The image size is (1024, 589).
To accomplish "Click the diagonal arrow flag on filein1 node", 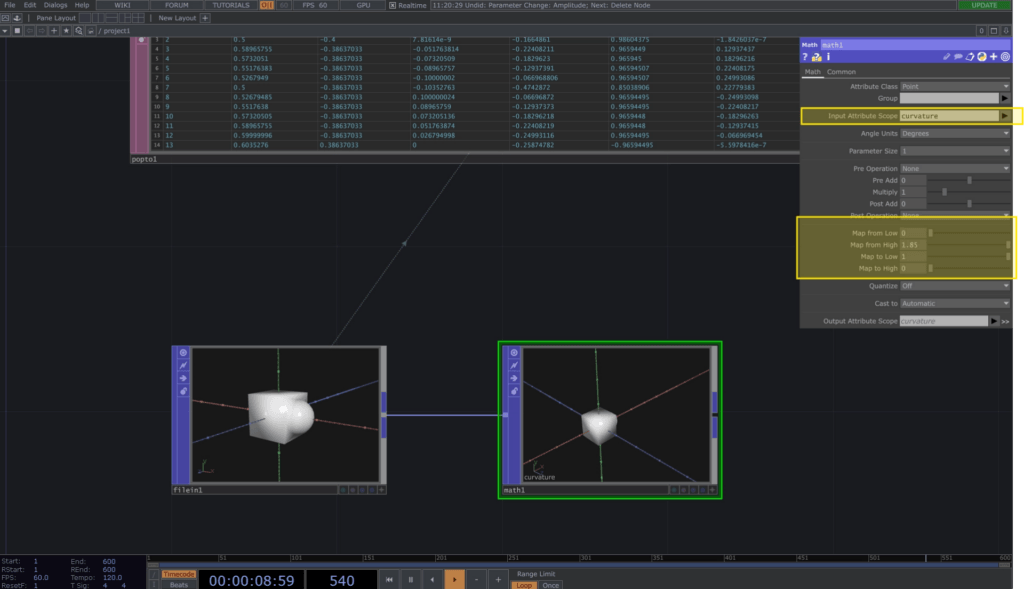I will click(184, 365).
